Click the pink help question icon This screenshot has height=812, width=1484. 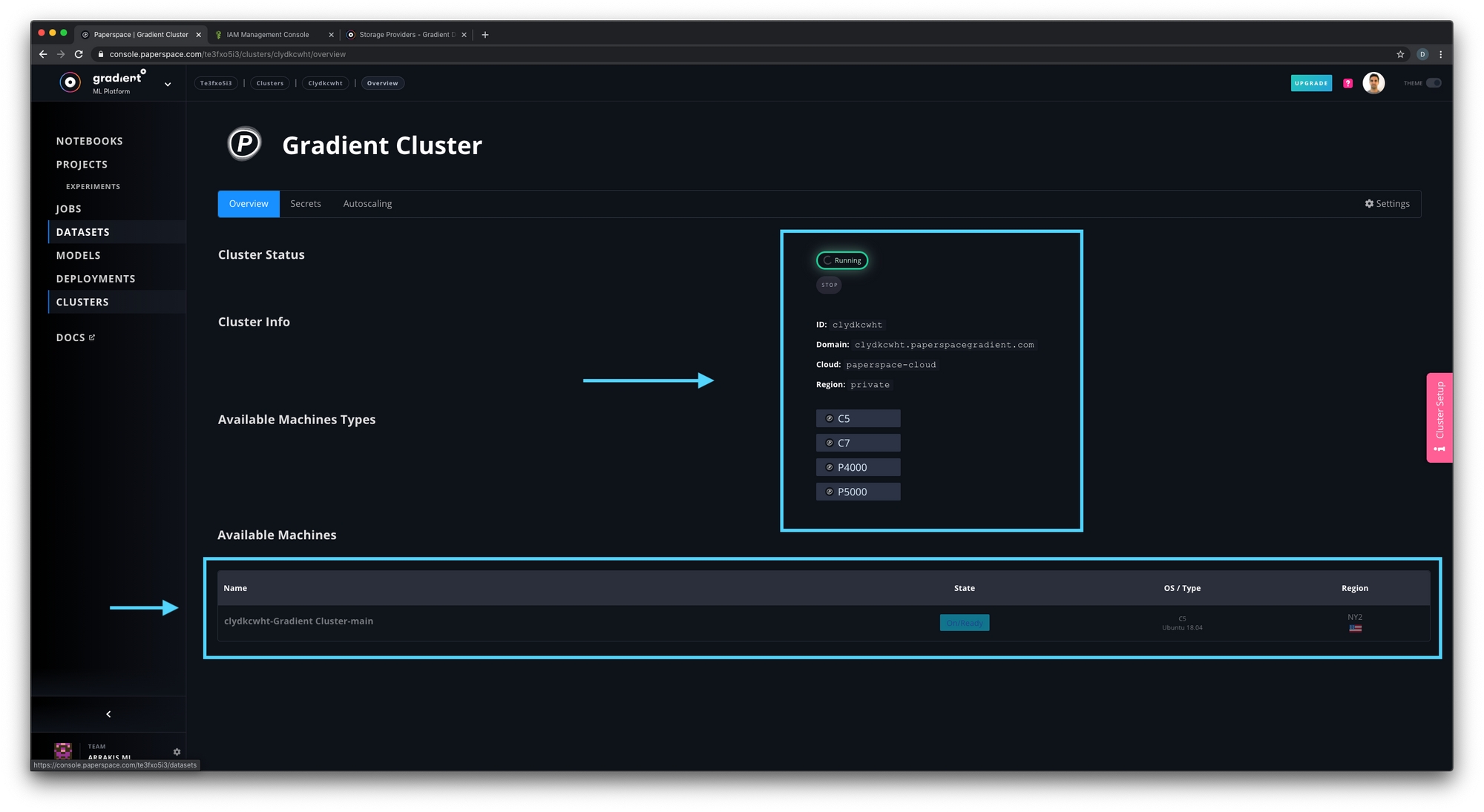[1347, 83]
